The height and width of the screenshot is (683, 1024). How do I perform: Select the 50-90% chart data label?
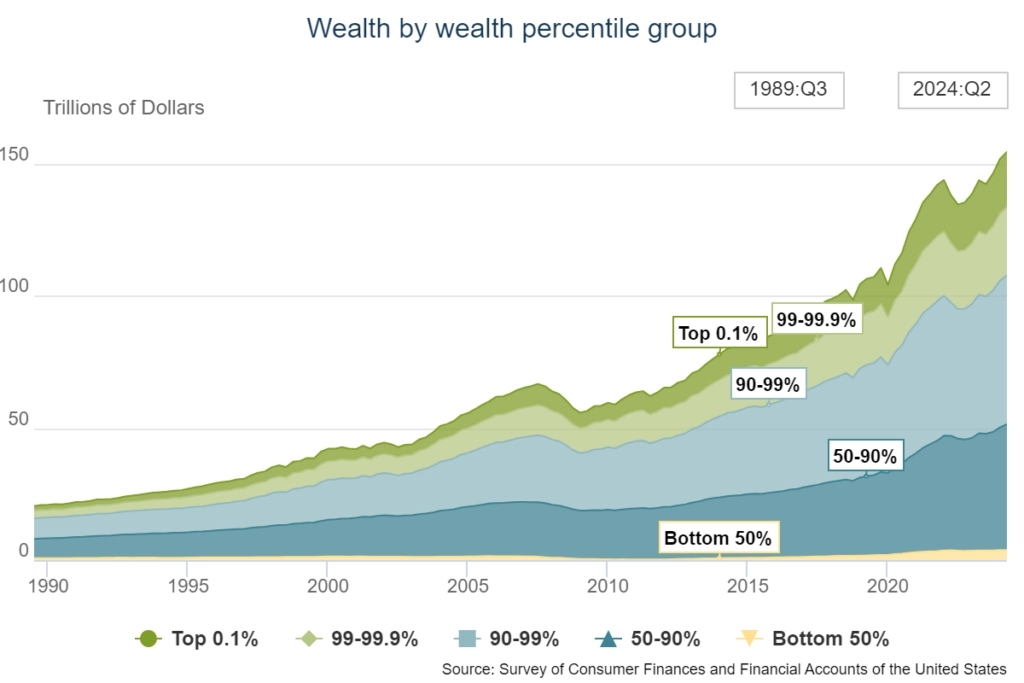click(865, 456)
